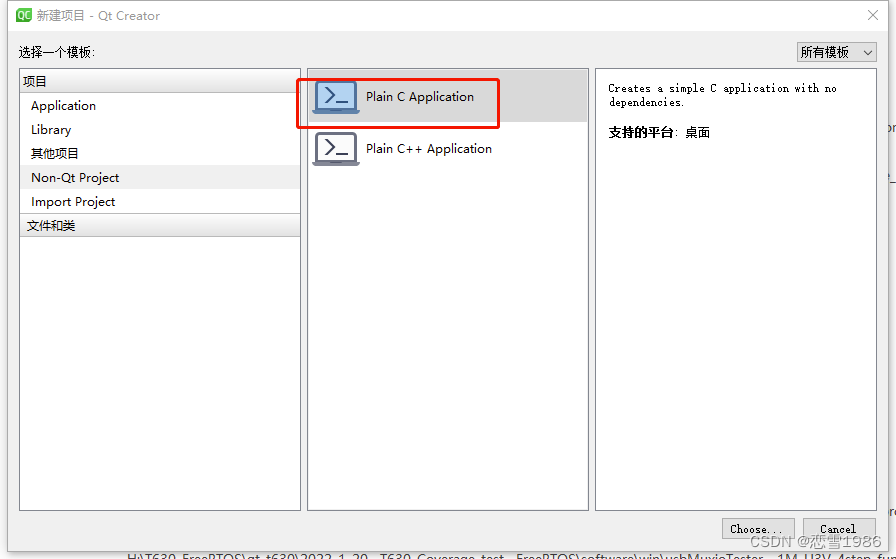Viewport: 896px width, 559px height.
Task: Select the Plain C++ Application terminal icon
Action: (x=336, y=149)
